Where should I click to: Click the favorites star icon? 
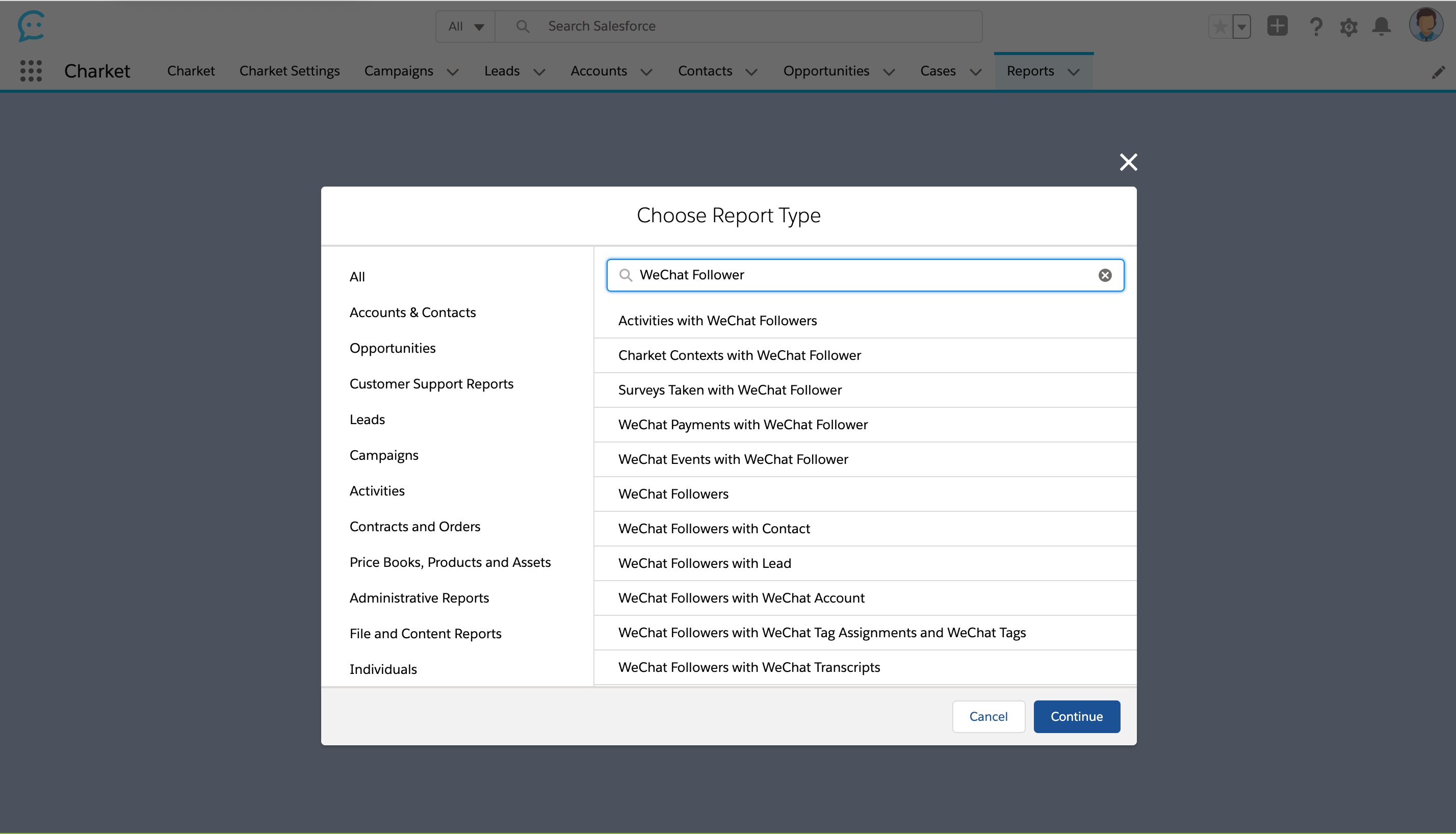[1220, 27]
